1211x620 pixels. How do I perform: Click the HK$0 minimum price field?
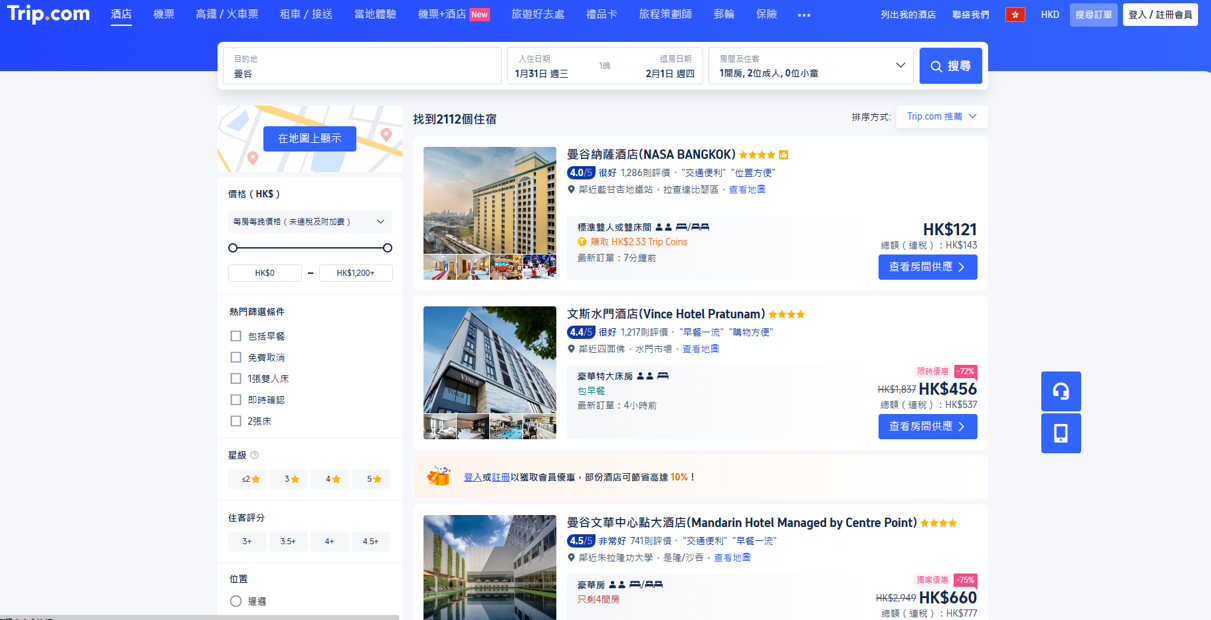265,273
